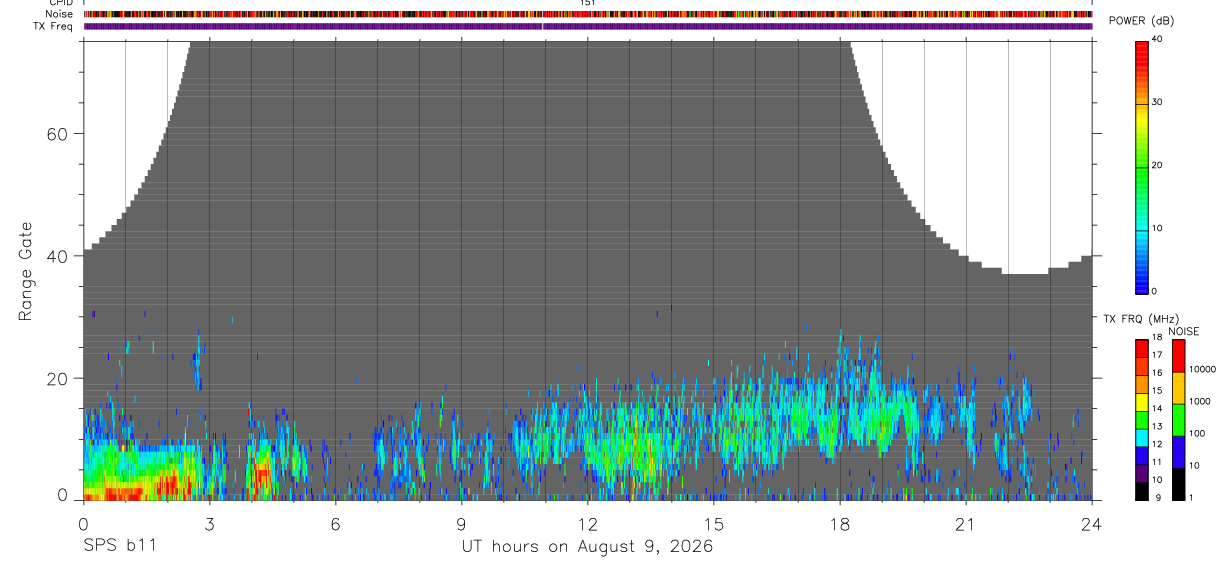The height and width of the screenshot is (567, 1228).
Task: Click the Noise strip above the plot
Action: 588,15
